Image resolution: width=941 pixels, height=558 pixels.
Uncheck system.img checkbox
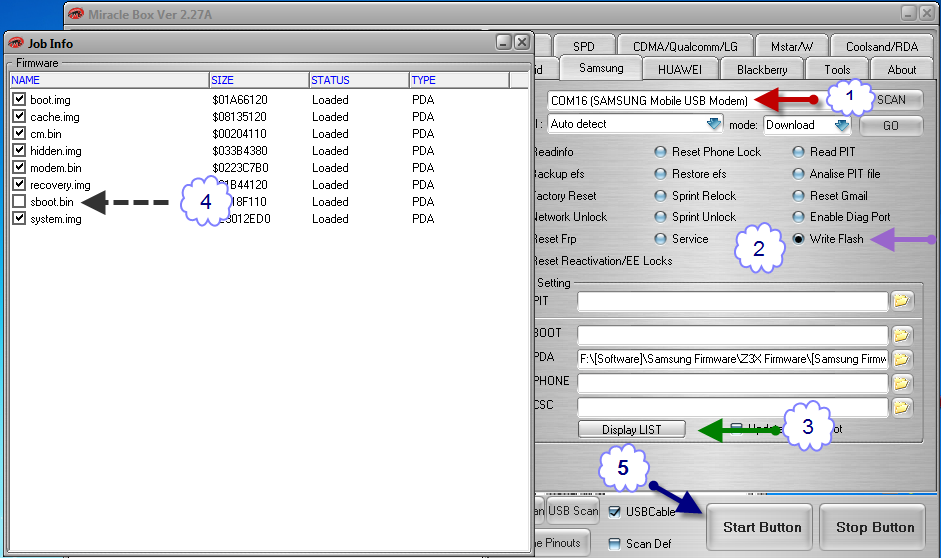[x=19, y=218]
